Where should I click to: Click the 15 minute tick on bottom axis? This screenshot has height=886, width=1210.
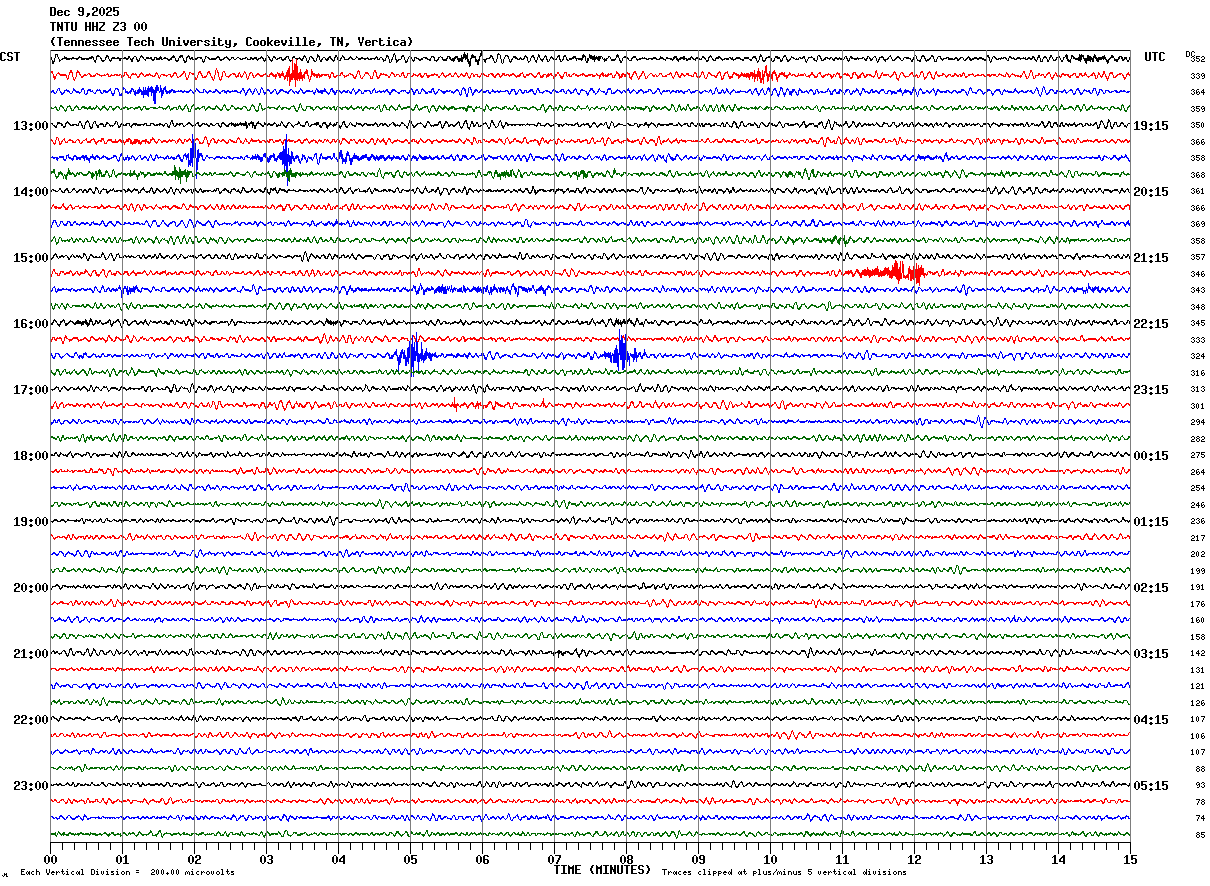pyautogui.click(x=1129, y=860)
